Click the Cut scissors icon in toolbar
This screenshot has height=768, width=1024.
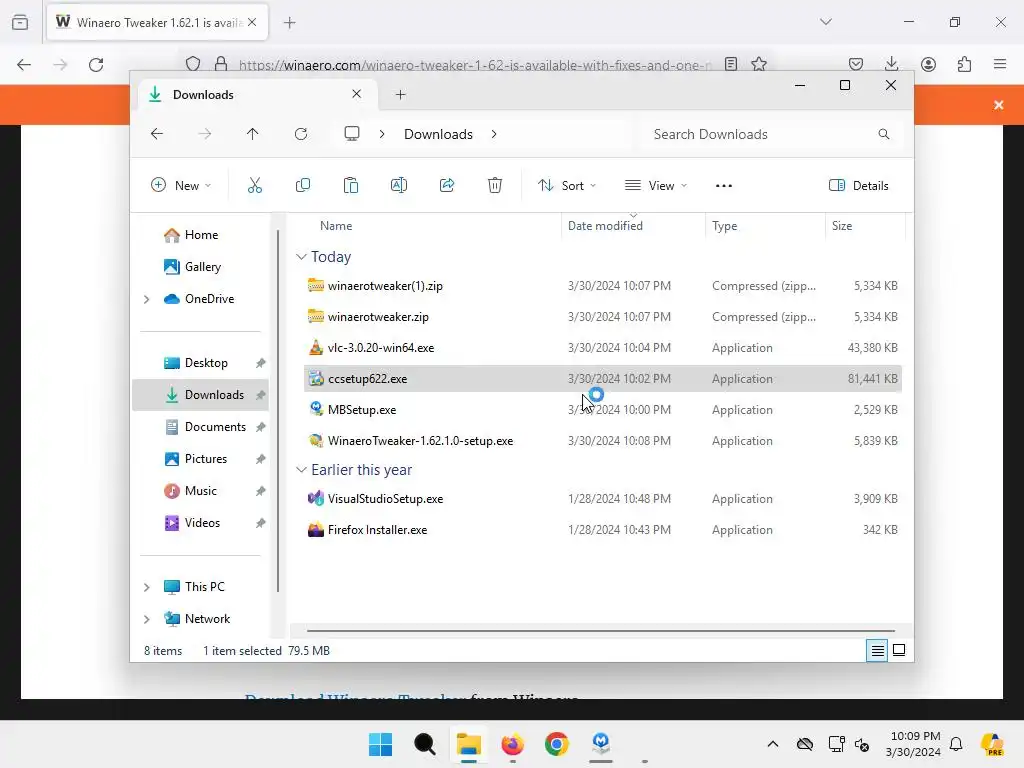pos(255,185)
